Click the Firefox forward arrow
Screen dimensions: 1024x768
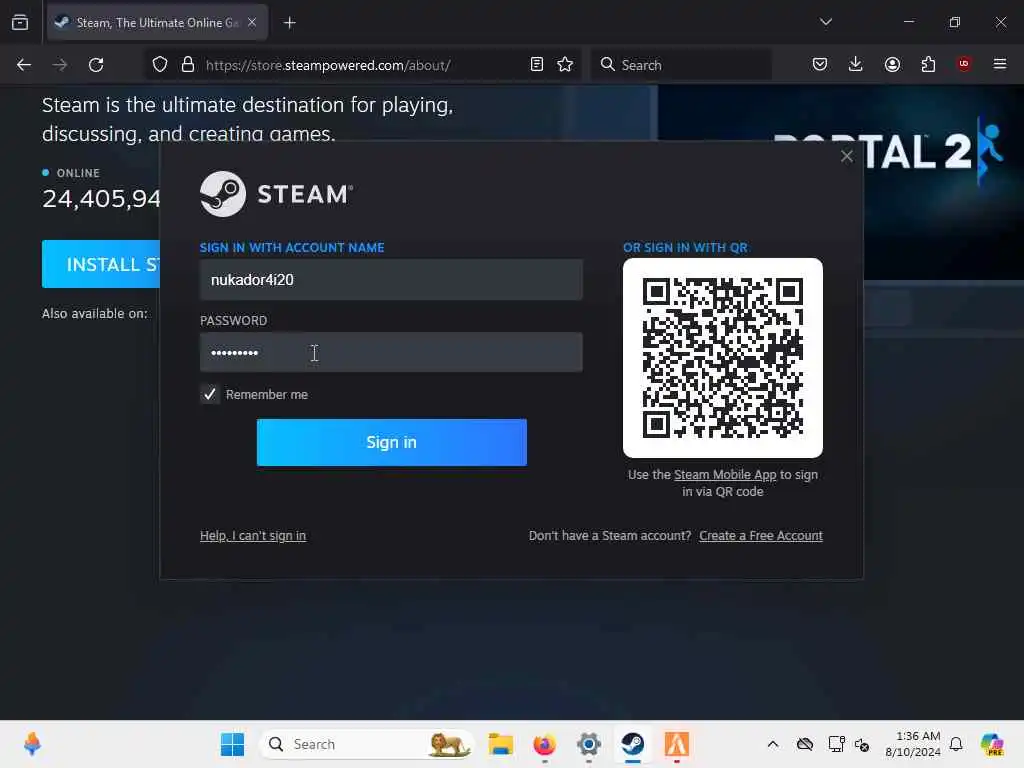coord(59,65)
